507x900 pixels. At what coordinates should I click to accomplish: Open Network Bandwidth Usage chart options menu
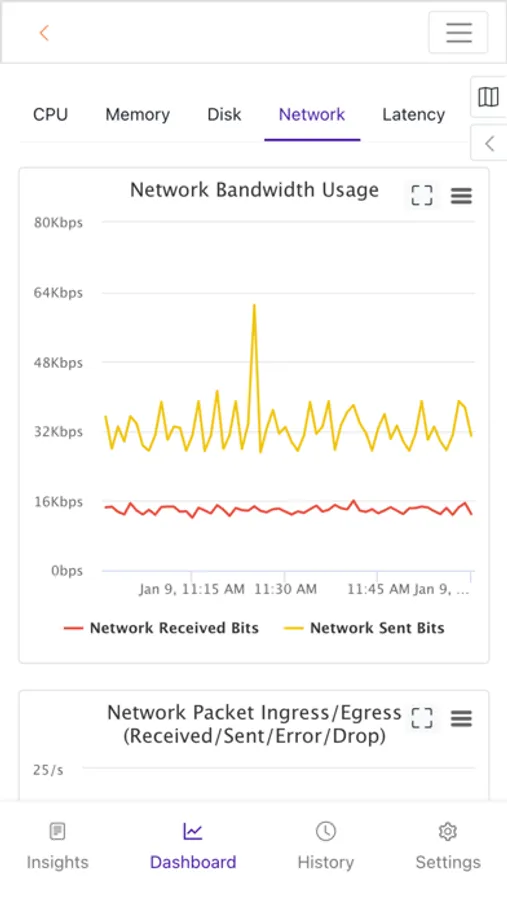[x=462, y=196]
